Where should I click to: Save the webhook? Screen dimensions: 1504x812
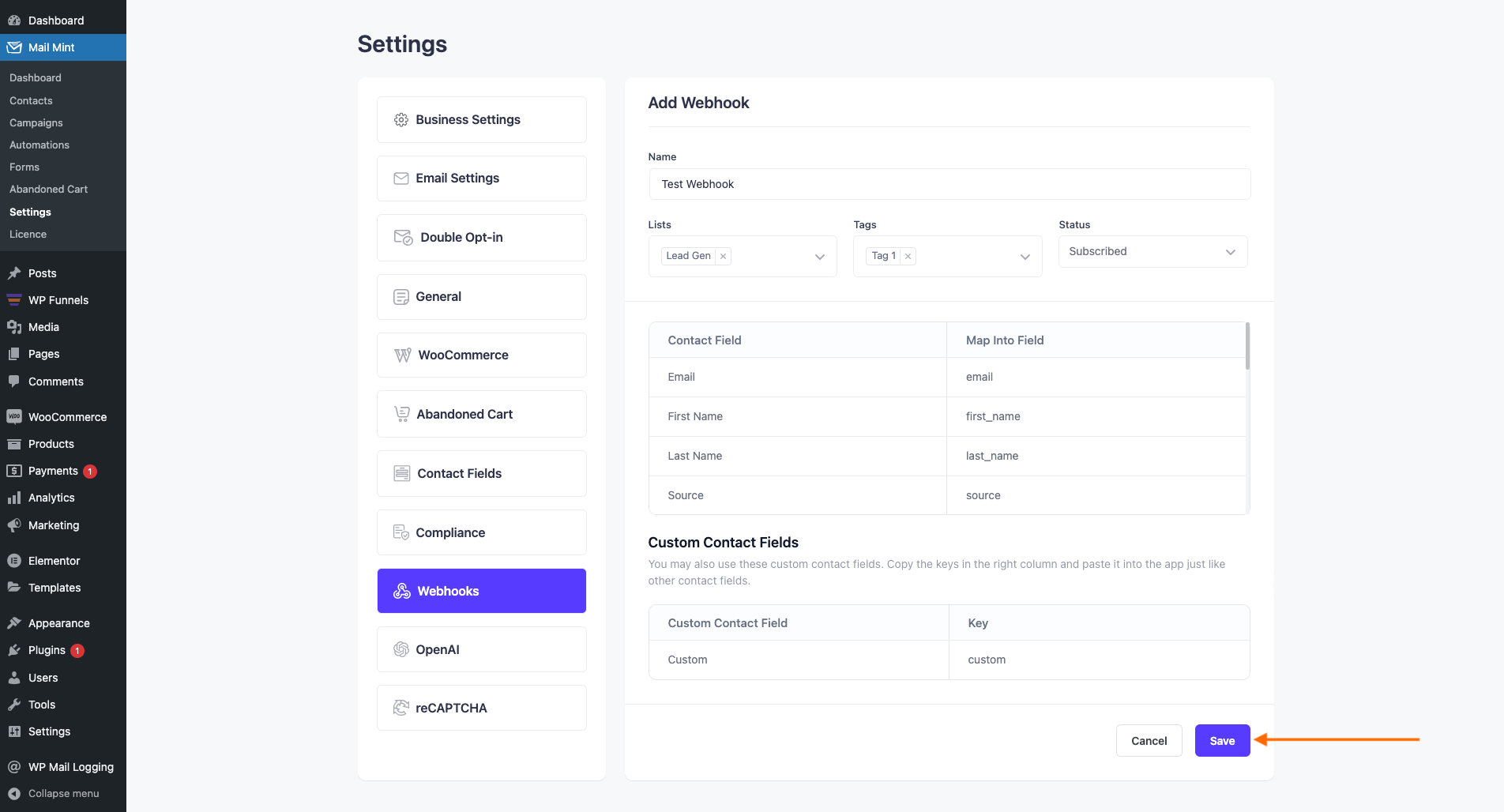click(1222, 741)
